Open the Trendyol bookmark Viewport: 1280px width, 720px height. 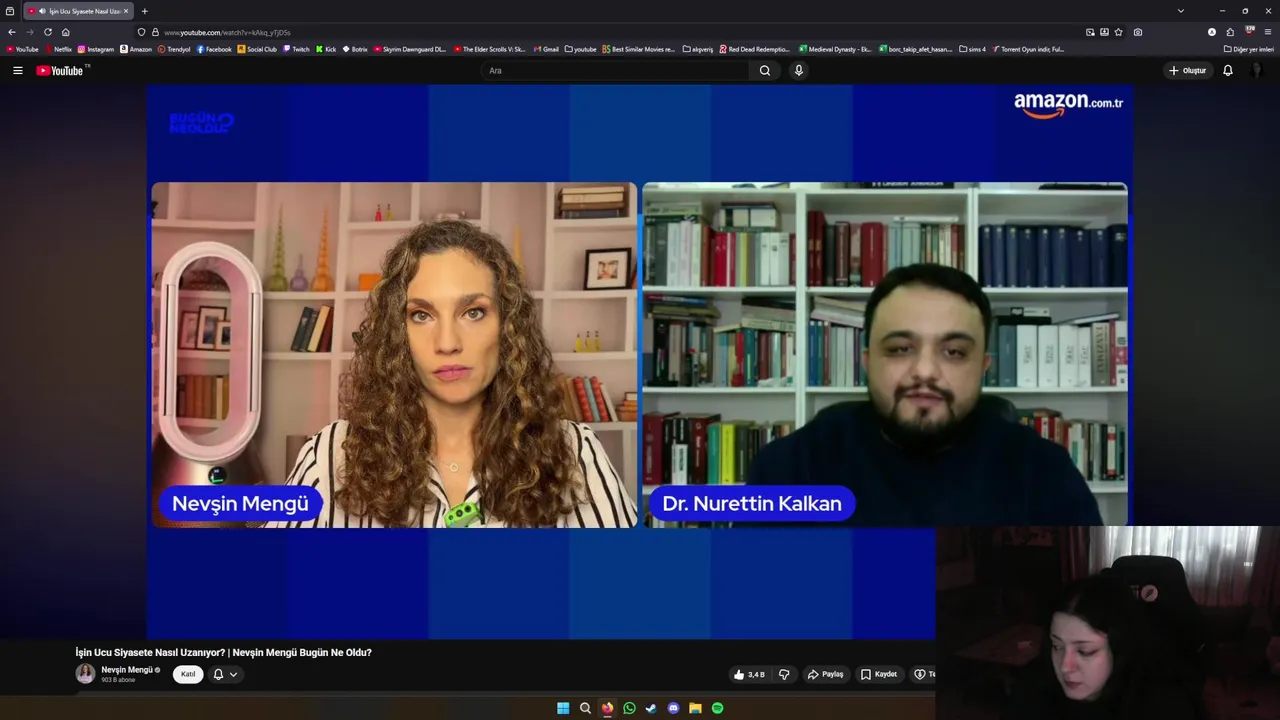174,49
